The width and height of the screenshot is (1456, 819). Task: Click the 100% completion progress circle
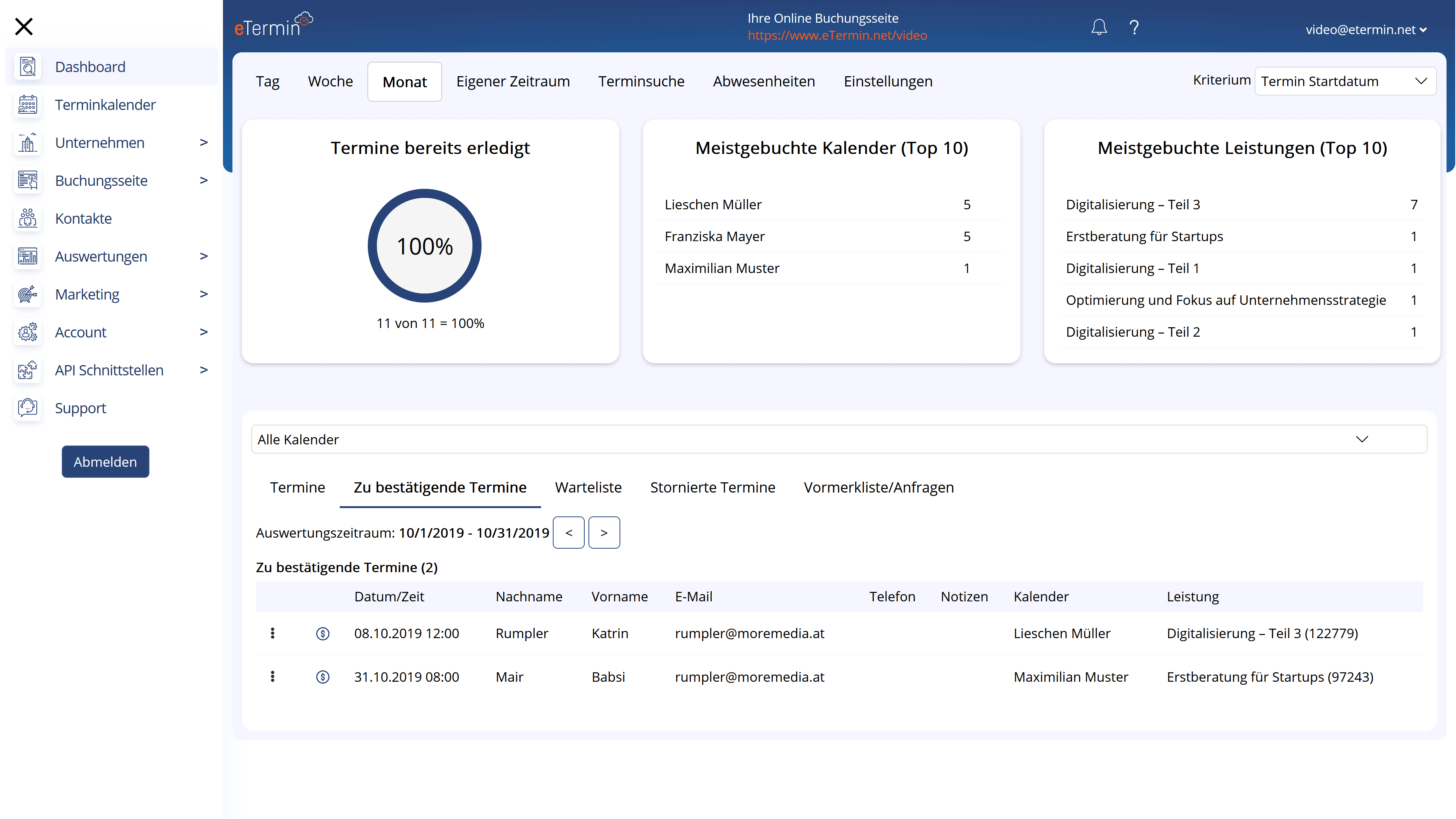pos(425,245)
